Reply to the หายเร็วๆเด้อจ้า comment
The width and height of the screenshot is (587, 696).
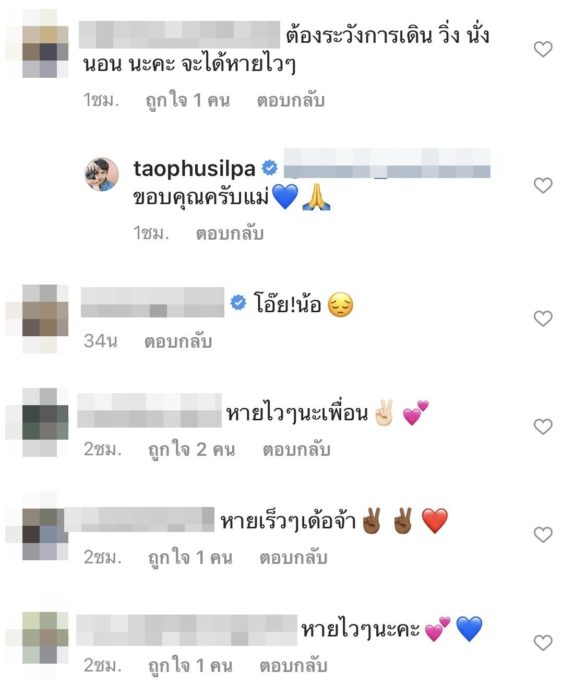click(294, 558)
